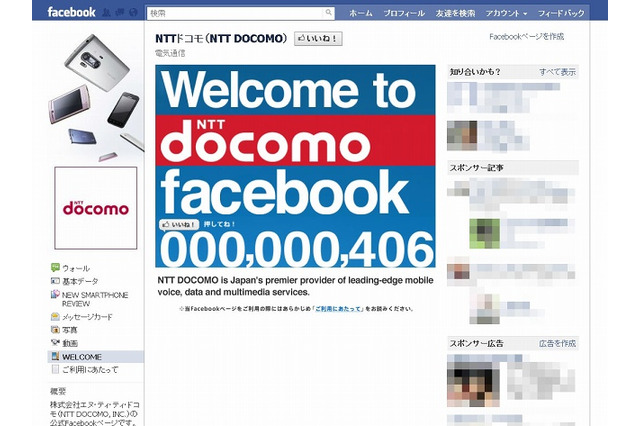This screenshot has width=640, height=426.
Task: Open notifications globe icon in header
Action: [x=133, y=12]
